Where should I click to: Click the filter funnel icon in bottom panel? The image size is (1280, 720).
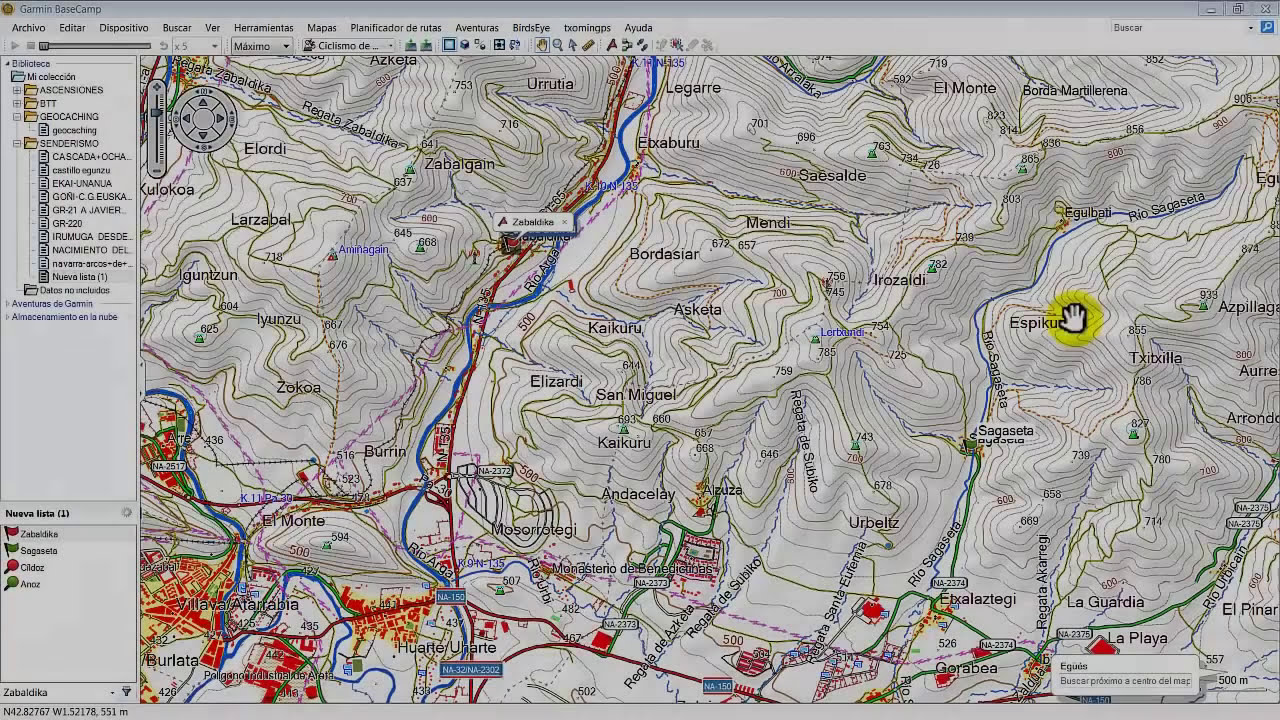point(126,692)
